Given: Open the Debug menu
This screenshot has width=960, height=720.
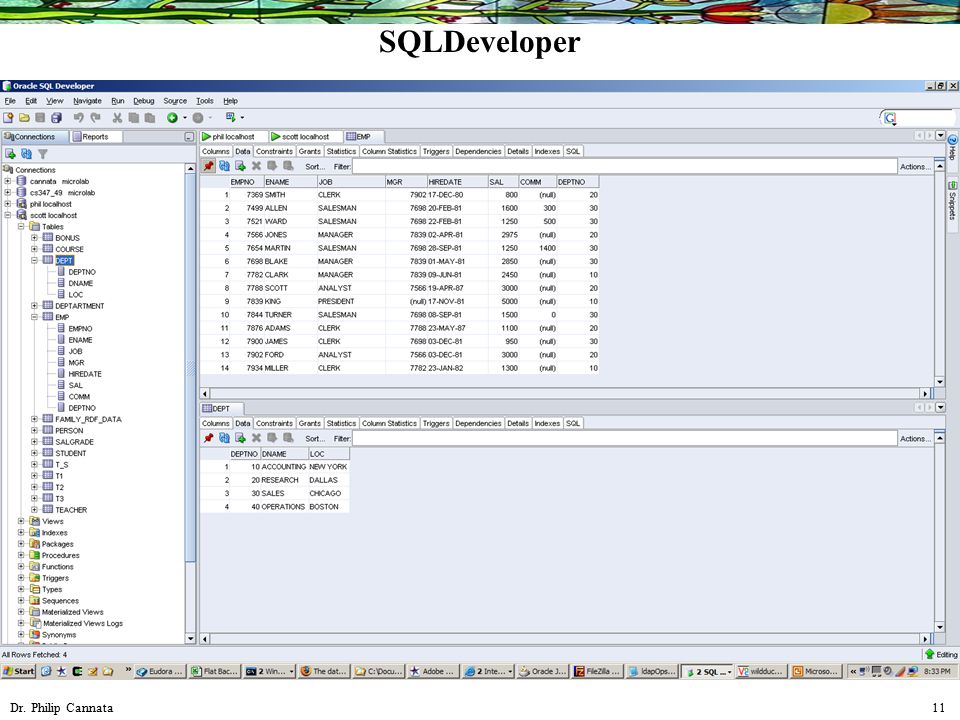Looking at the screenshot, I should pyautogui.click(x=143, y=101).
